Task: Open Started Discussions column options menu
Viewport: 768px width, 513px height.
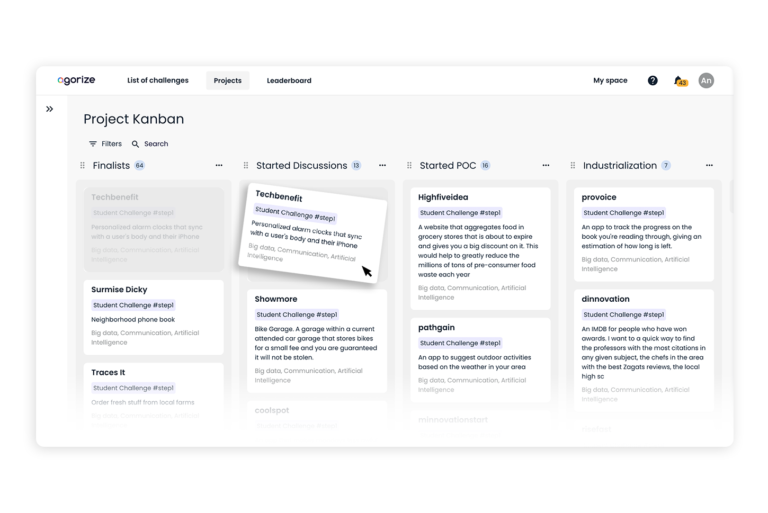Action: [382, 166]
